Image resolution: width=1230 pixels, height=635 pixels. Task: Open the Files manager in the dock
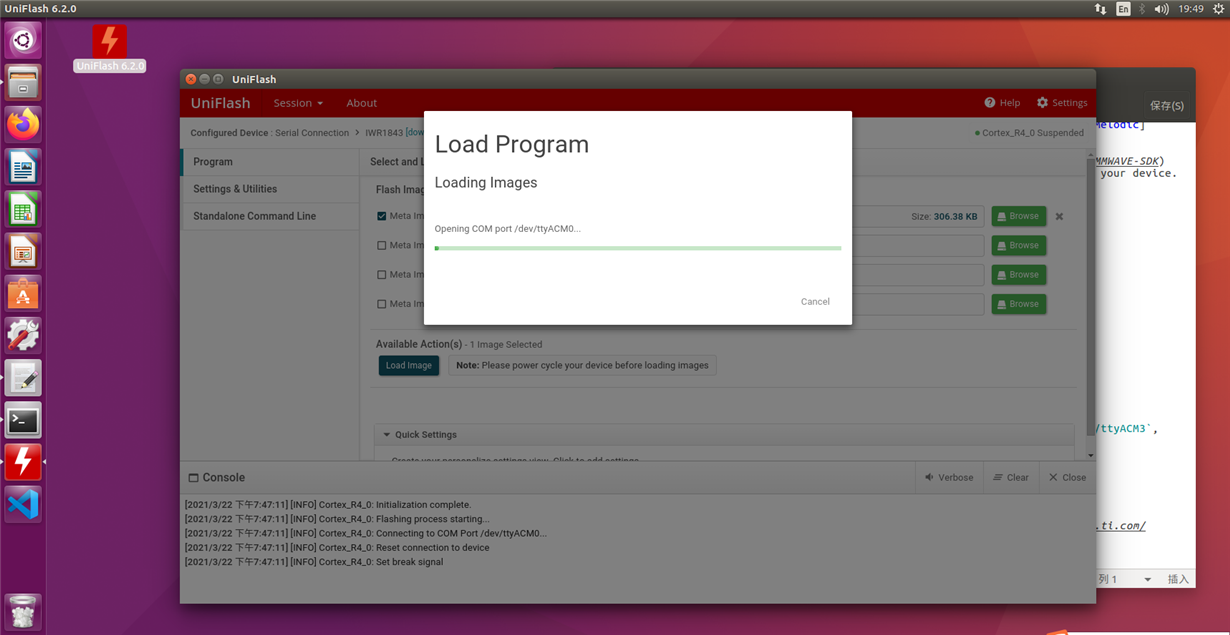pyautogui.click(x=23, y=82)
